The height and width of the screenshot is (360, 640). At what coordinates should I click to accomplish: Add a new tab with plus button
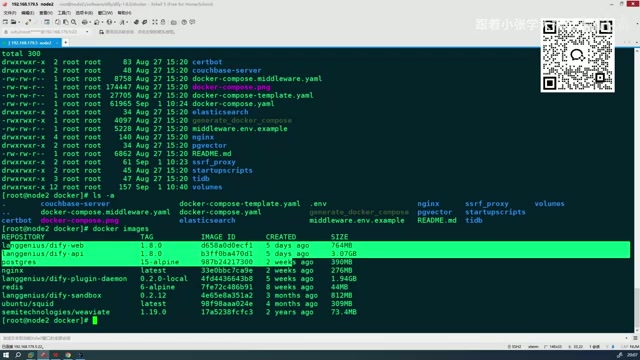(x=66, y=42)
